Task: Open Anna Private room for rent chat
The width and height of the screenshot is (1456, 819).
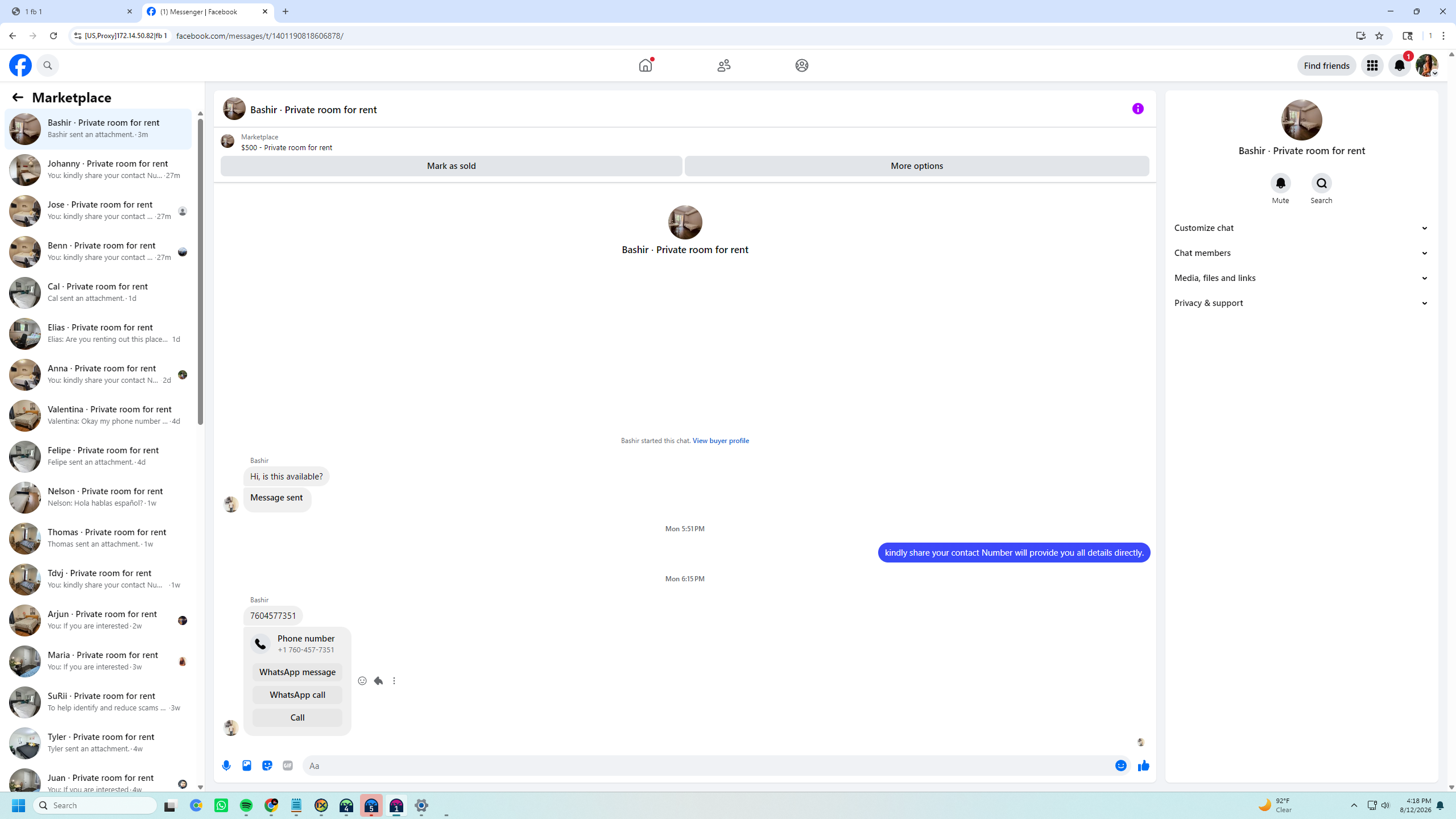Action: [98, 375]
